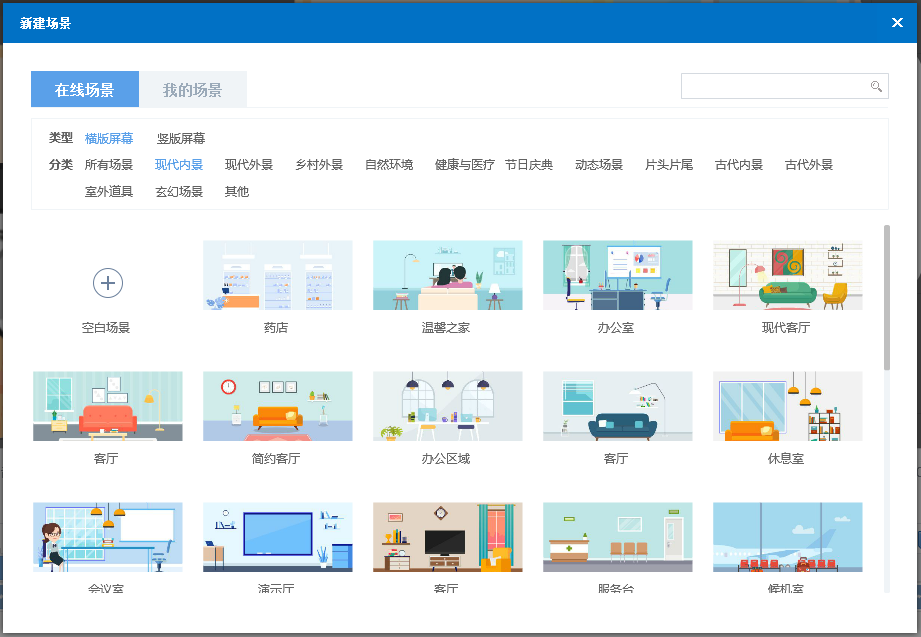
Task: Filter by 自然环境 category
Action: [x=389, y=165]
